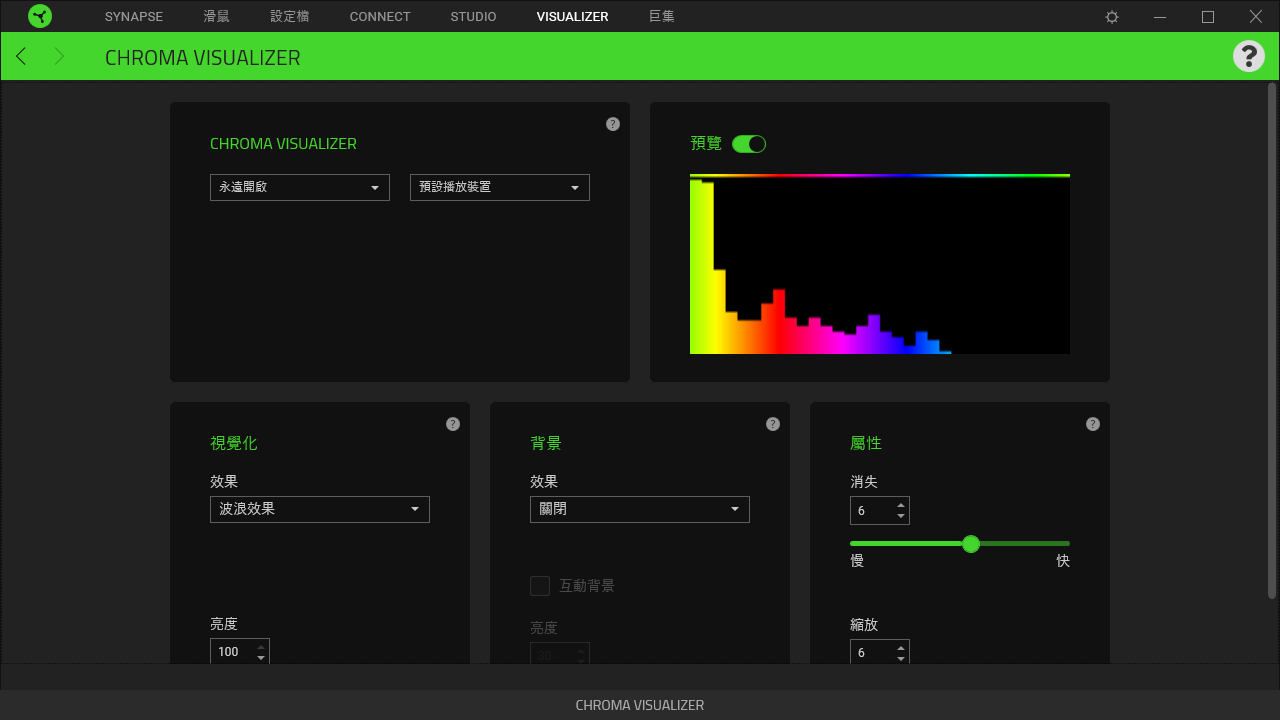1280x720 pixels.
Task: Click CHROMA VISUALIZER footer label
Action: point(640,705)
